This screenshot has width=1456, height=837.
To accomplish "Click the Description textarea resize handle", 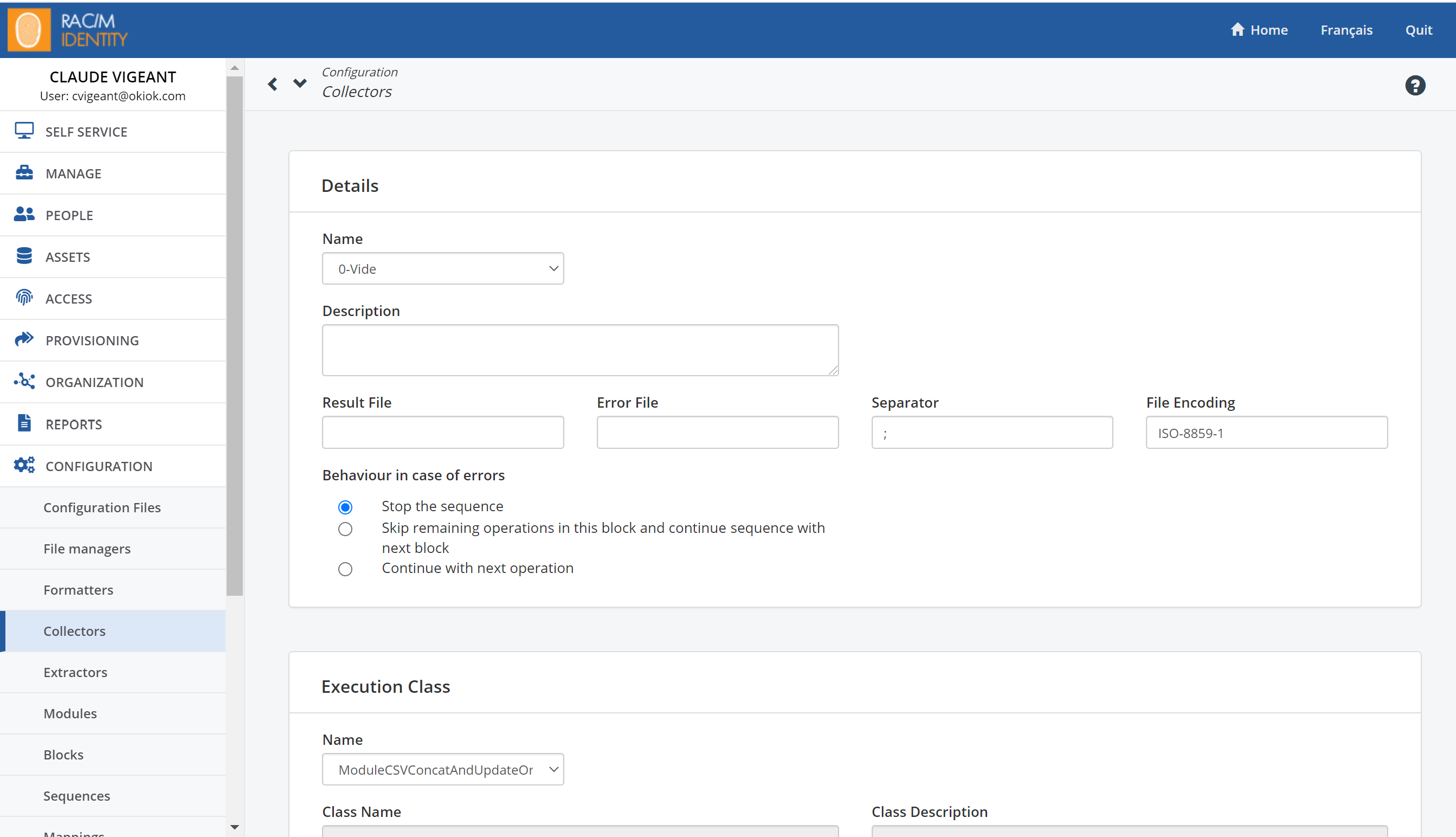I will (834, 371).
